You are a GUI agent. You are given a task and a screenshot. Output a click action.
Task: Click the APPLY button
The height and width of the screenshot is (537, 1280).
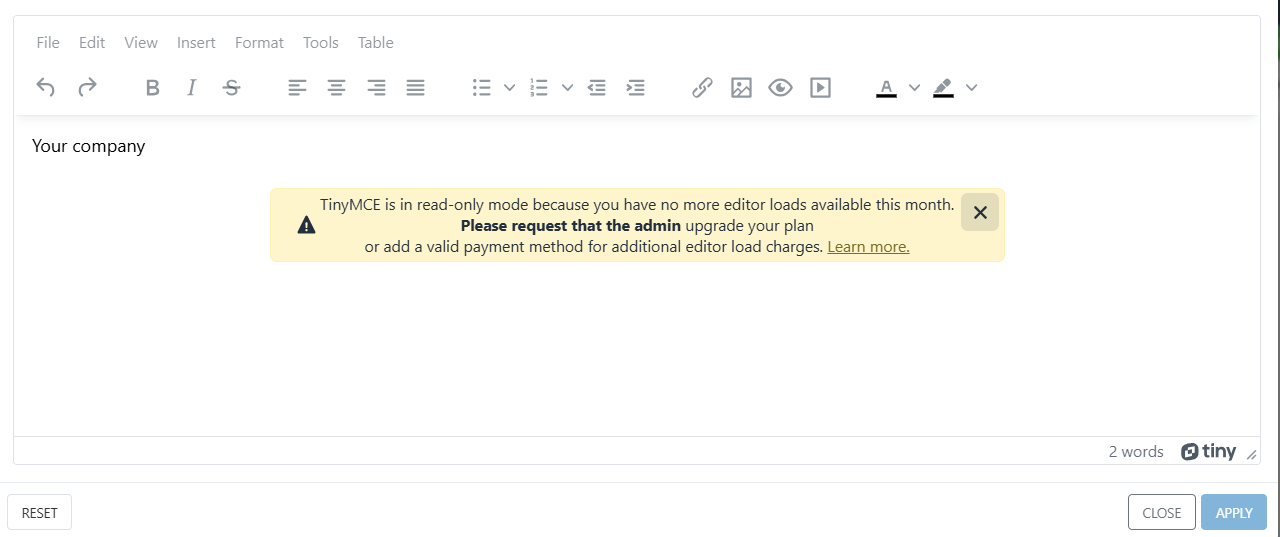(1234, 512)
